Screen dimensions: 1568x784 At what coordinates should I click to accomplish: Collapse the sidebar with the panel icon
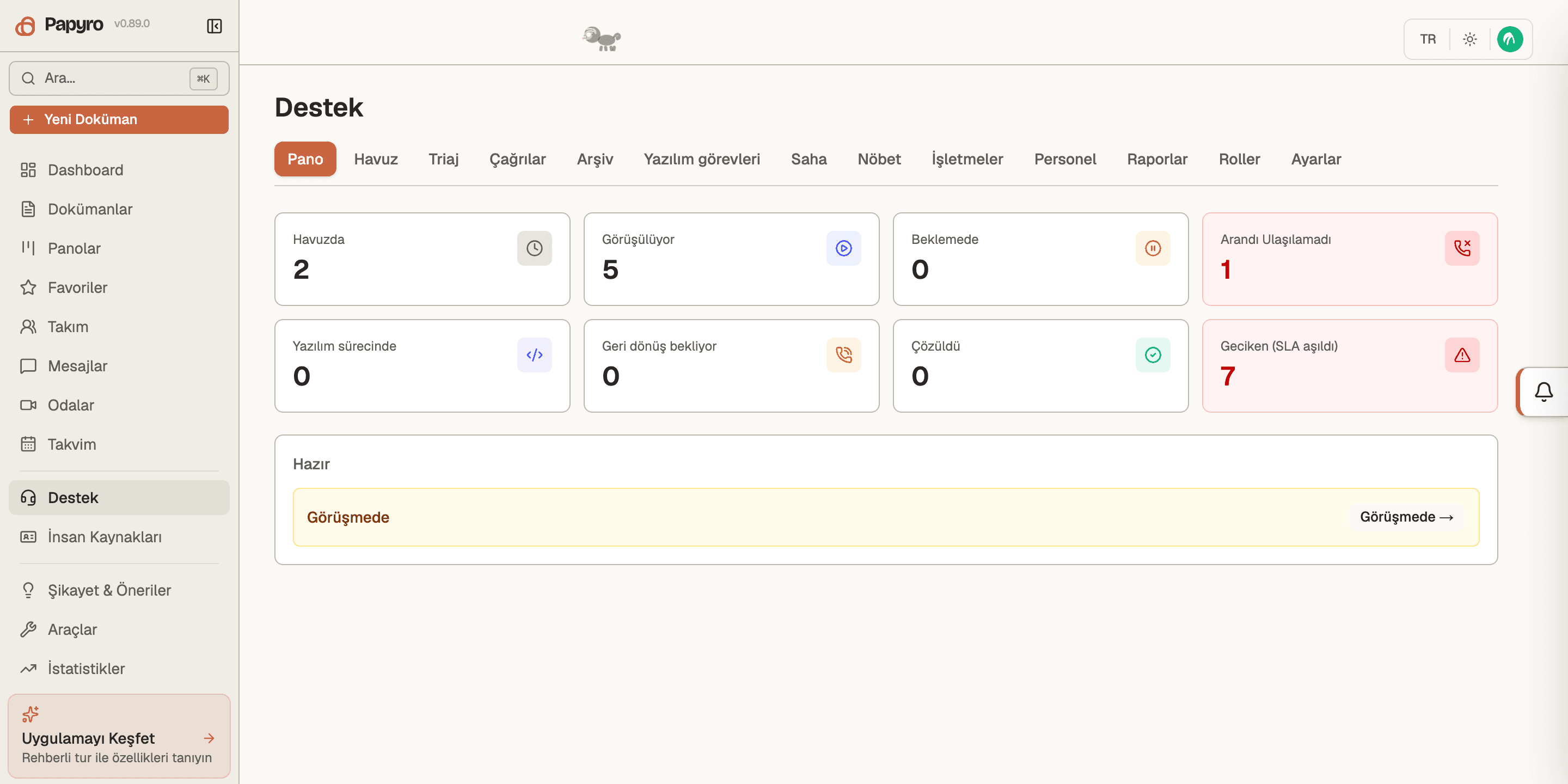coord(215,26)
